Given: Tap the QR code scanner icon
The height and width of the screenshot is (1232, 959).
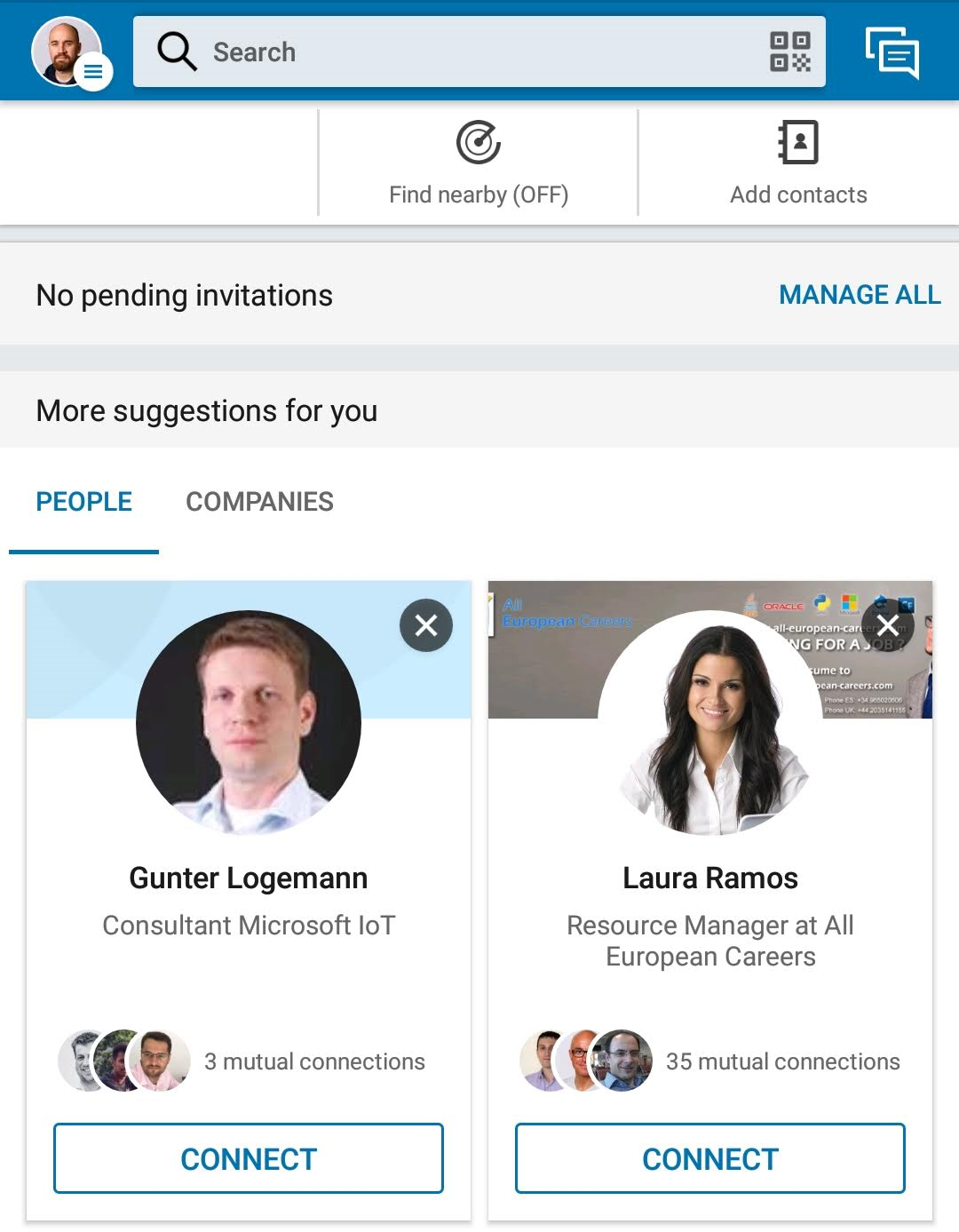Looking at the screenshot, I should [x=789, y=52].
